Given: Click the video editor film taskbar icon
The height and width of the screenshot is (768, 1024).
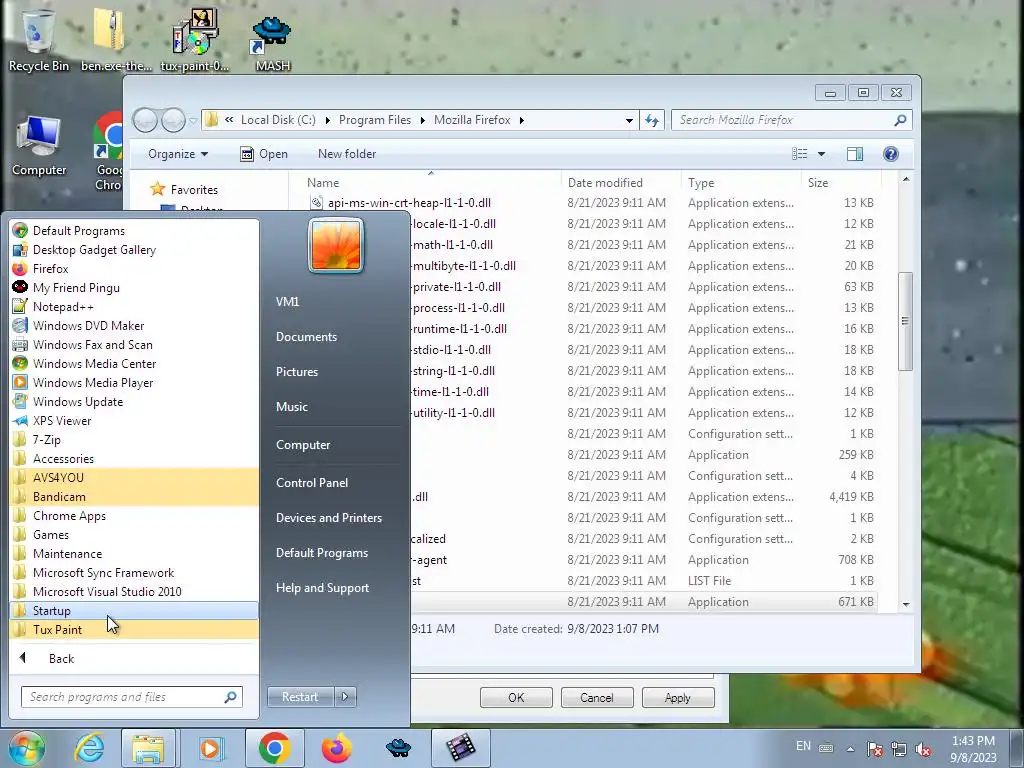Looking at the screenshot, I should 460,748.
